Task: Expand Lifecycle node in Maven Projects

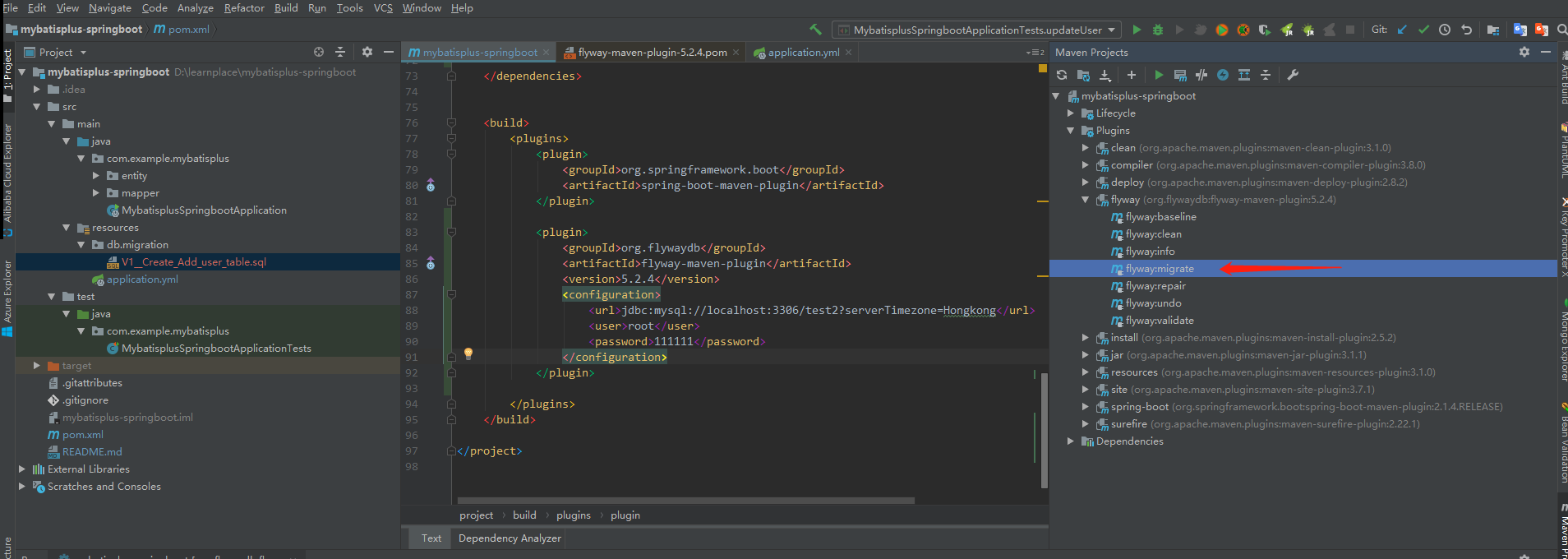Action: 1071,113
